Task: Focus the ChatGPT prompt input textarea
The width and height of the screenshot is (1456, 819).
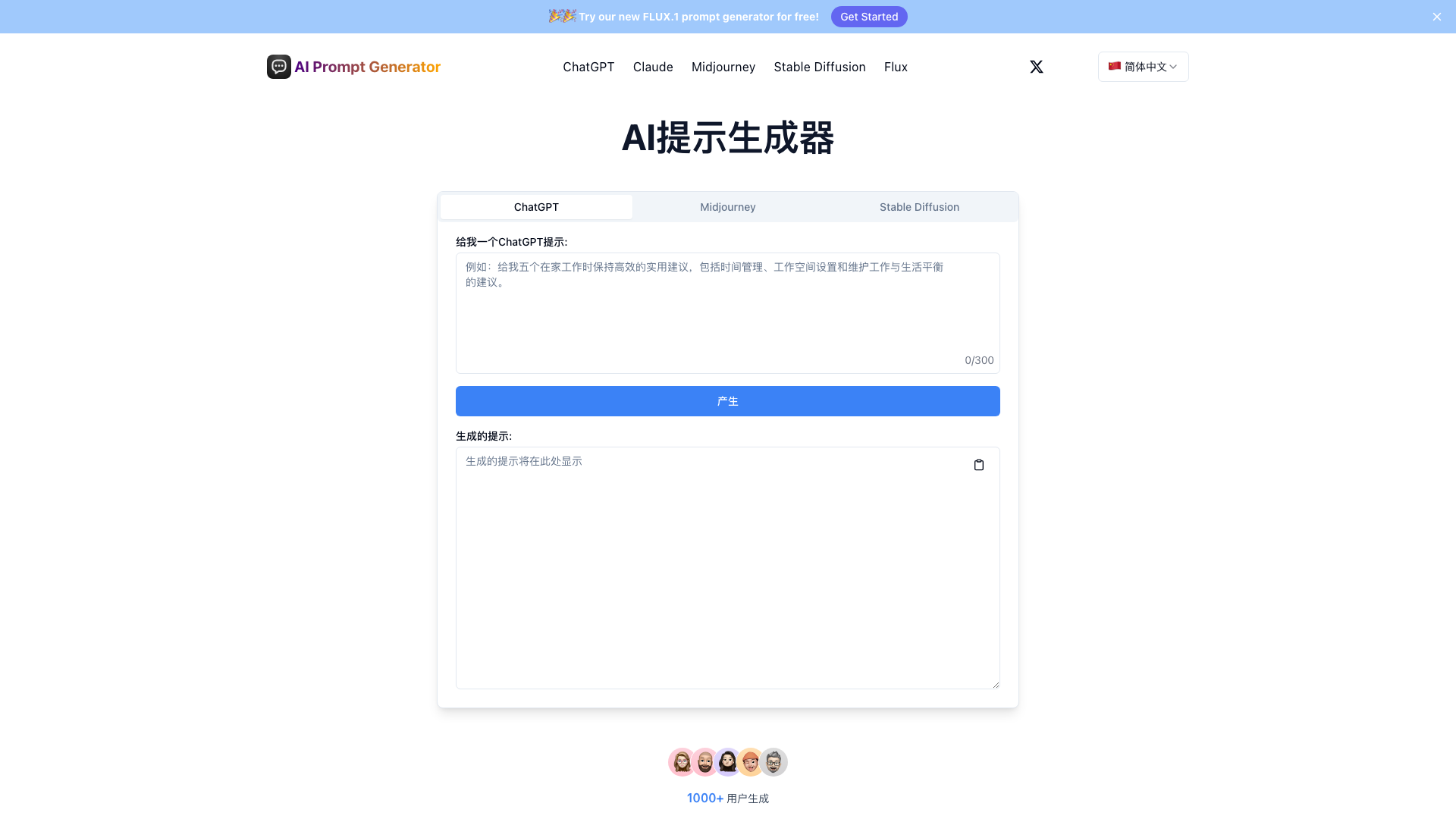Action: tap(728, 313)
